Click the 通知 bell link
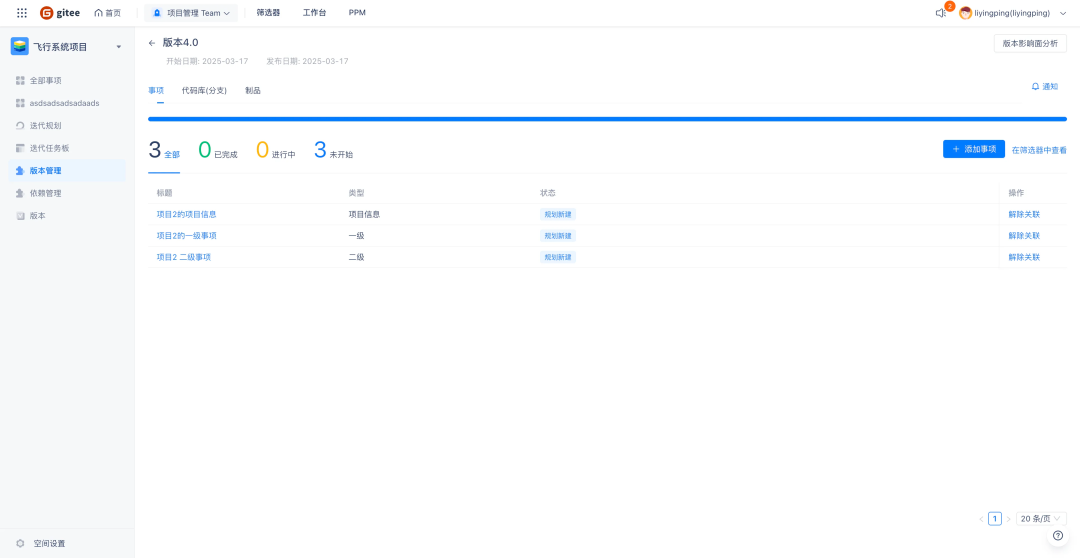The image size is (1080, 558). click(1044, 87)
